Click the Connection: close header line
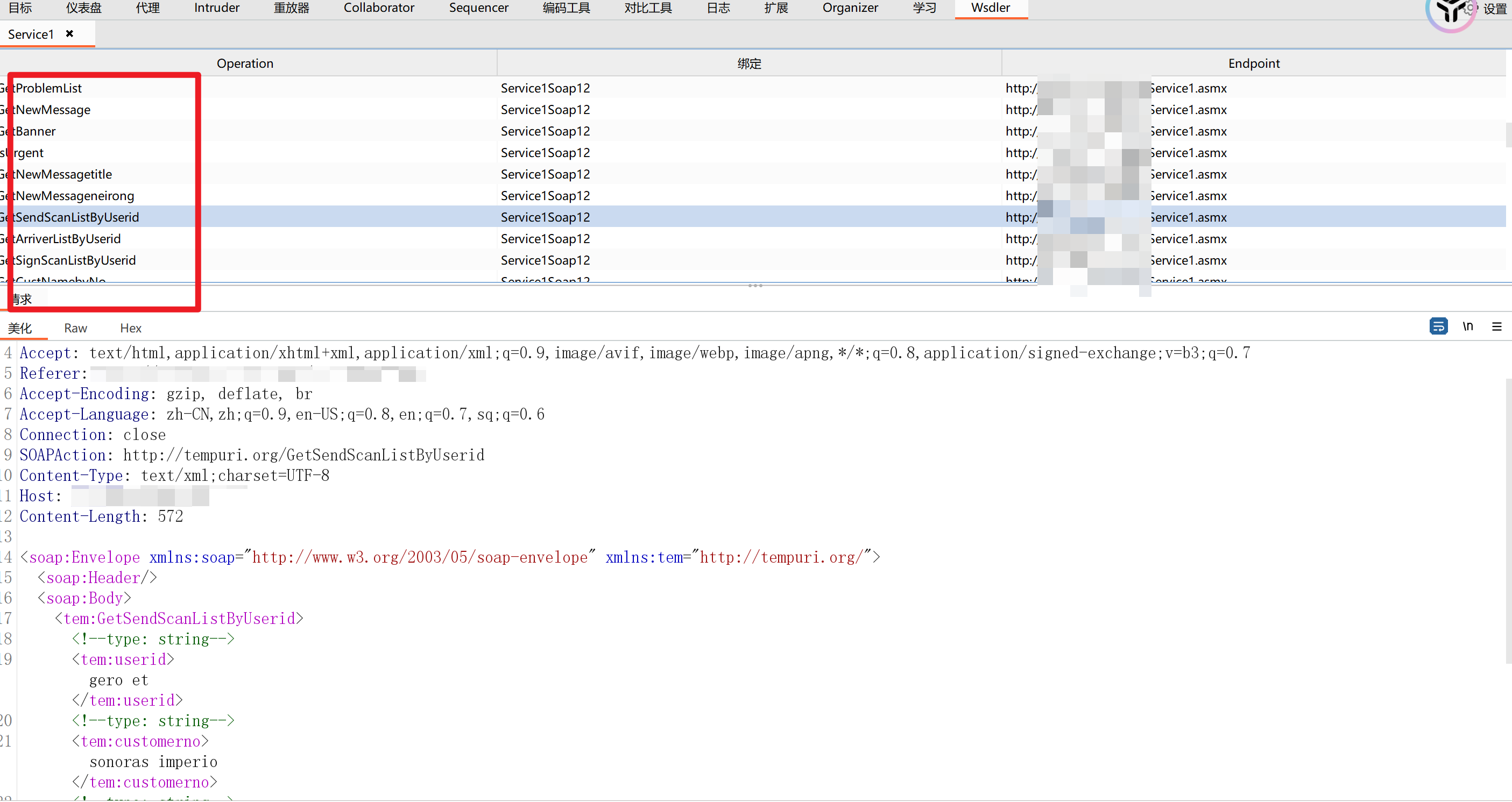 coord(93,435)
